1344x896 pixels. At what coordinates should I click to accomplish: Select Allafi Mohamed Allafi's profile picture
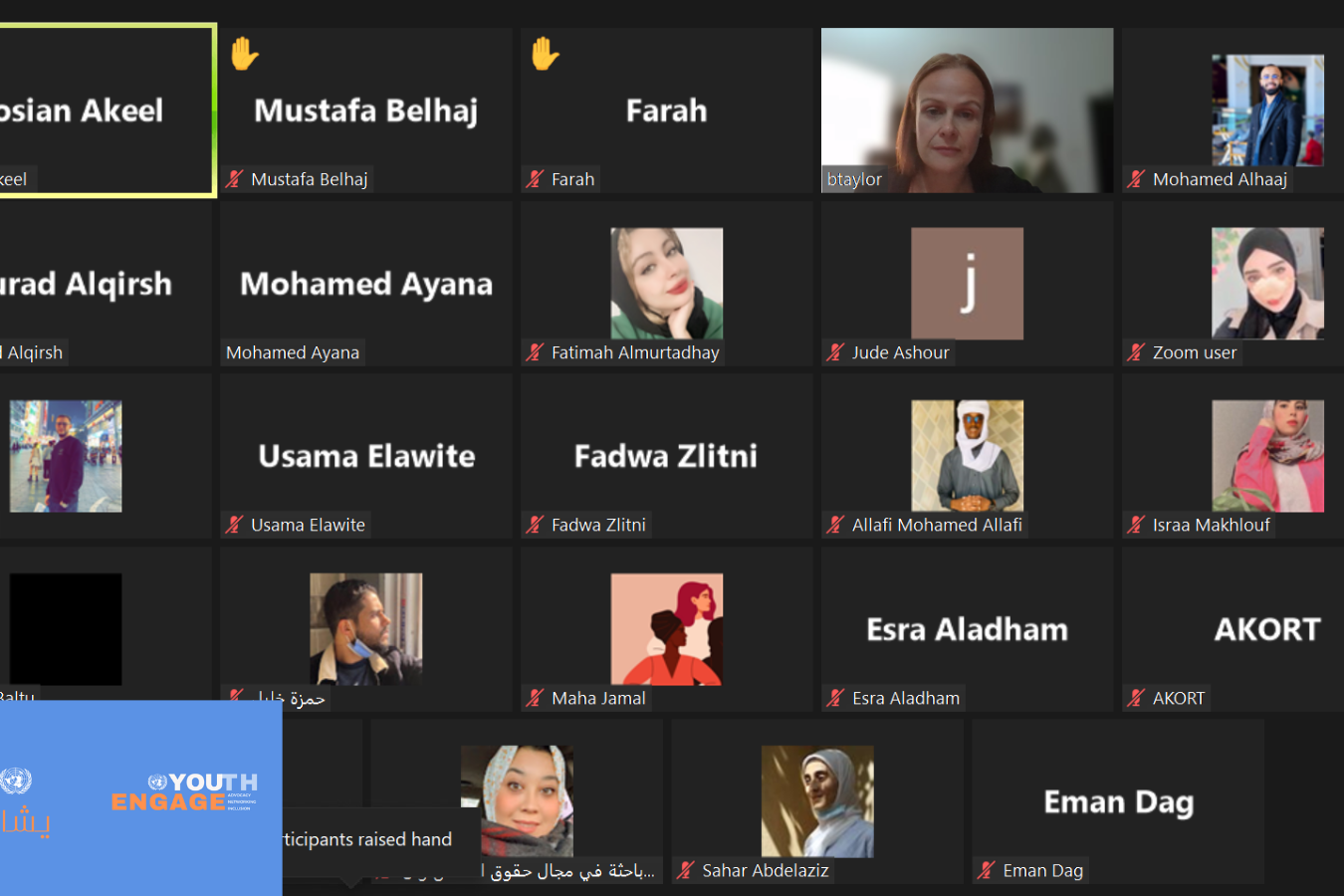coord(967,456)
